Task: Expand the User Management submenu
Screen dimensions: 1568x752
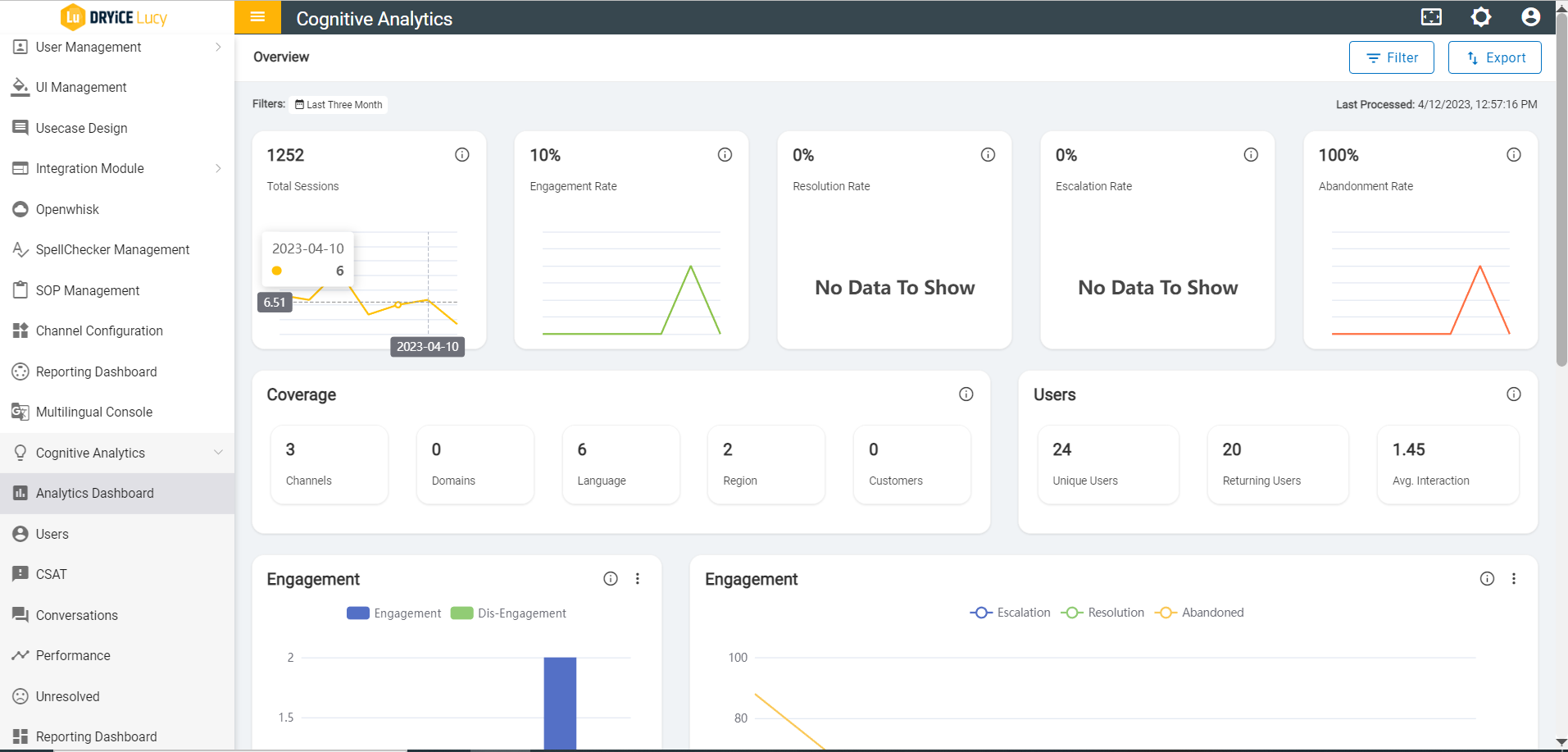Action: point(218,48)
